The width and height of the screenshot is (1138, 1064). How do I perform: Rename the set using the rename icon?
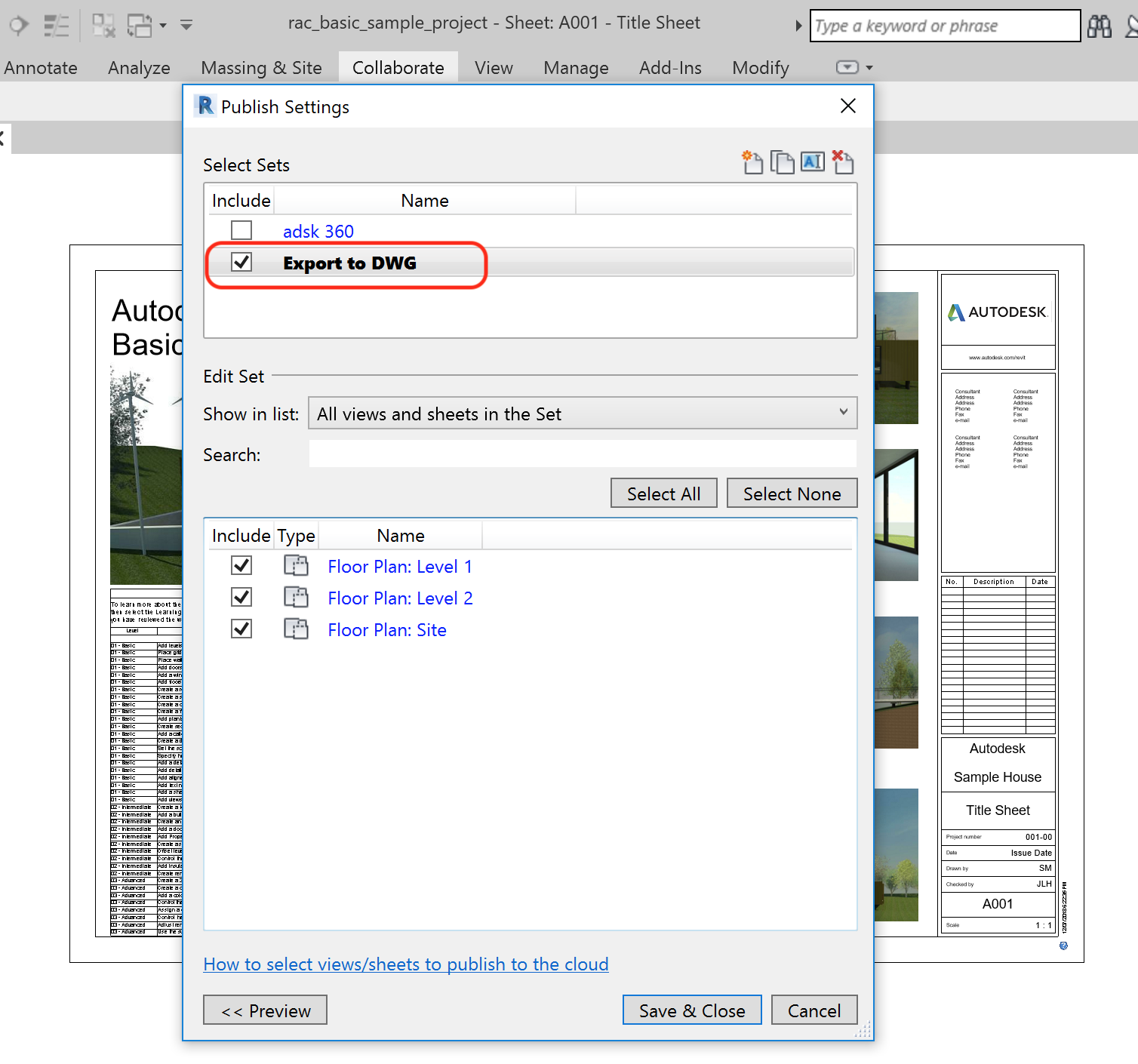point(813,161)
